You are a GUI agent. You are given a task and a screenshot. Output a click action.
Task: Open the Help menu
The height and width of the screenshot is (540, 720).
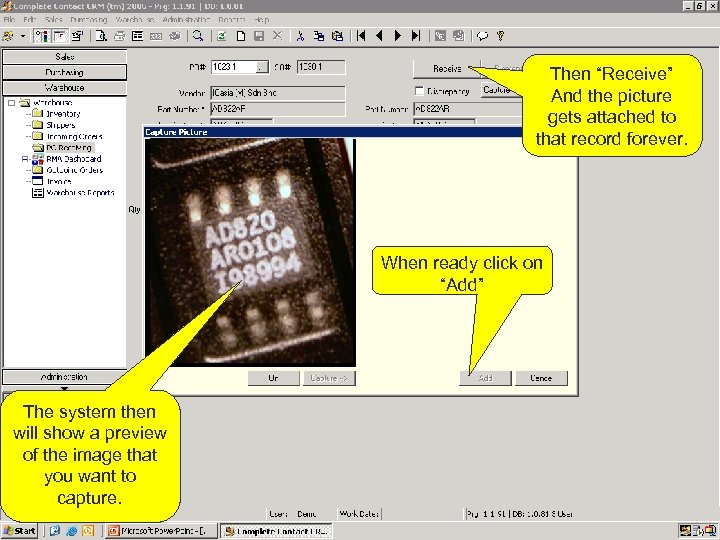coord(262,20)
